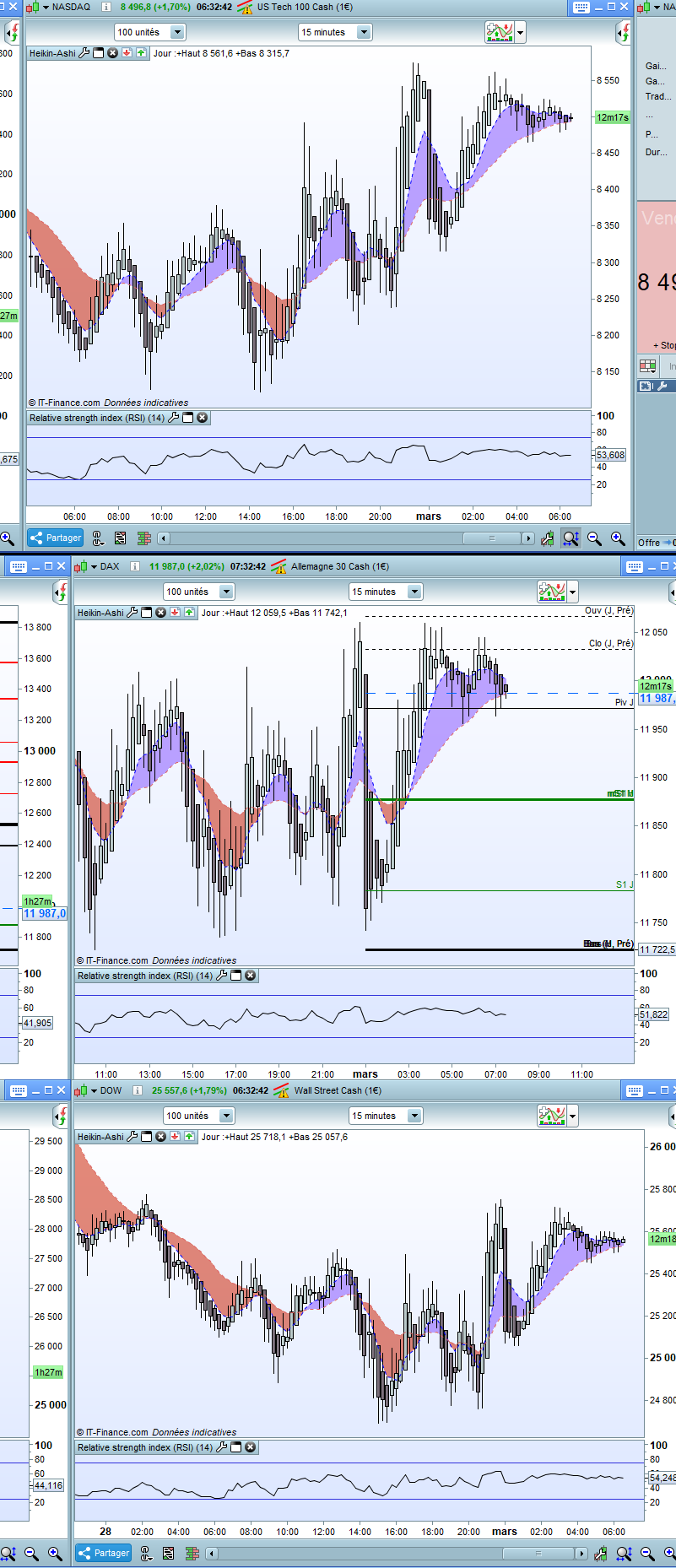Move Heikin-Ashi panel down in NASDAQ chart

[127, 53]
